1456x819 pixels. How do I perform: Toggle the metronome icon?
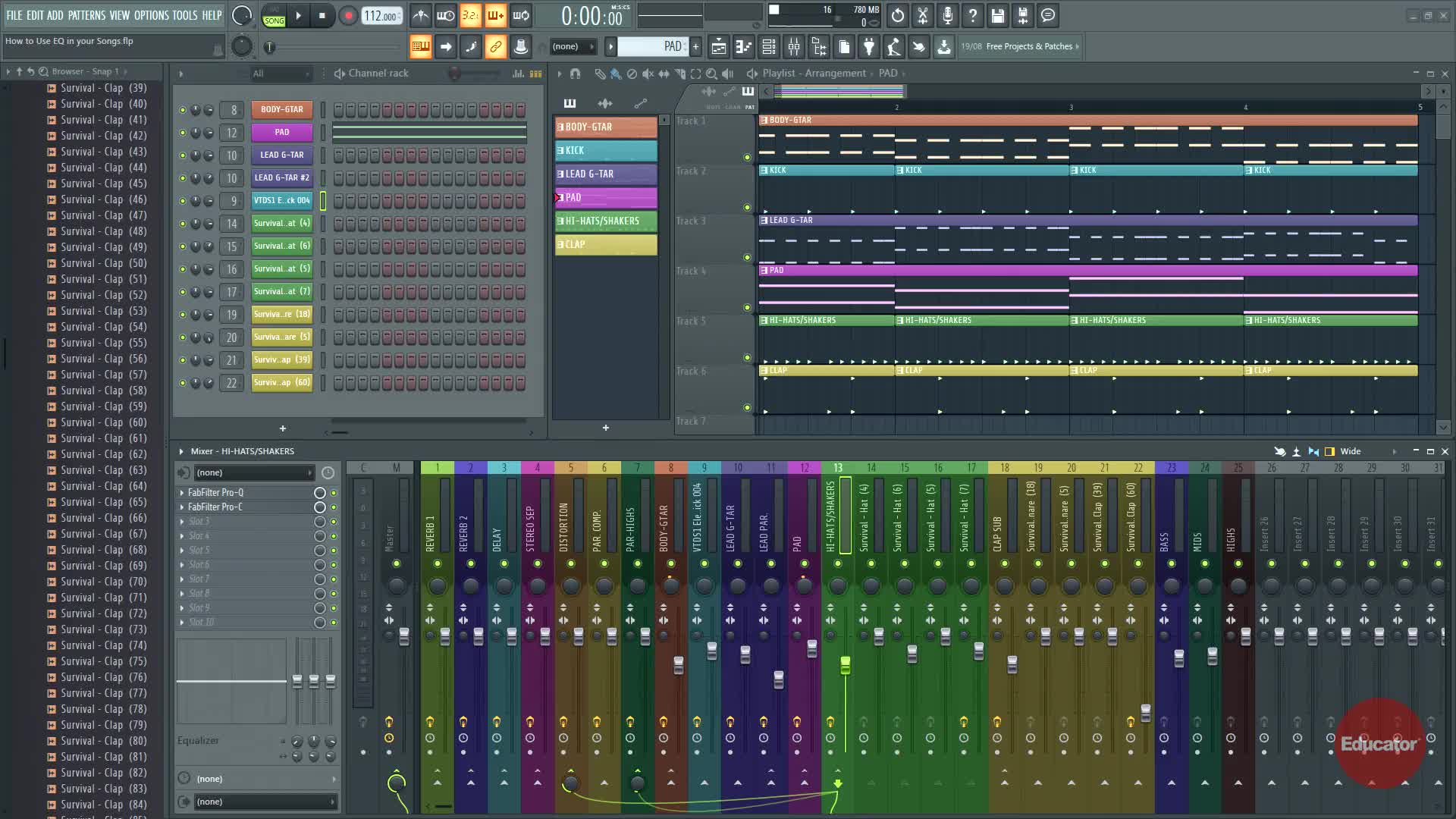coord(421,15)
